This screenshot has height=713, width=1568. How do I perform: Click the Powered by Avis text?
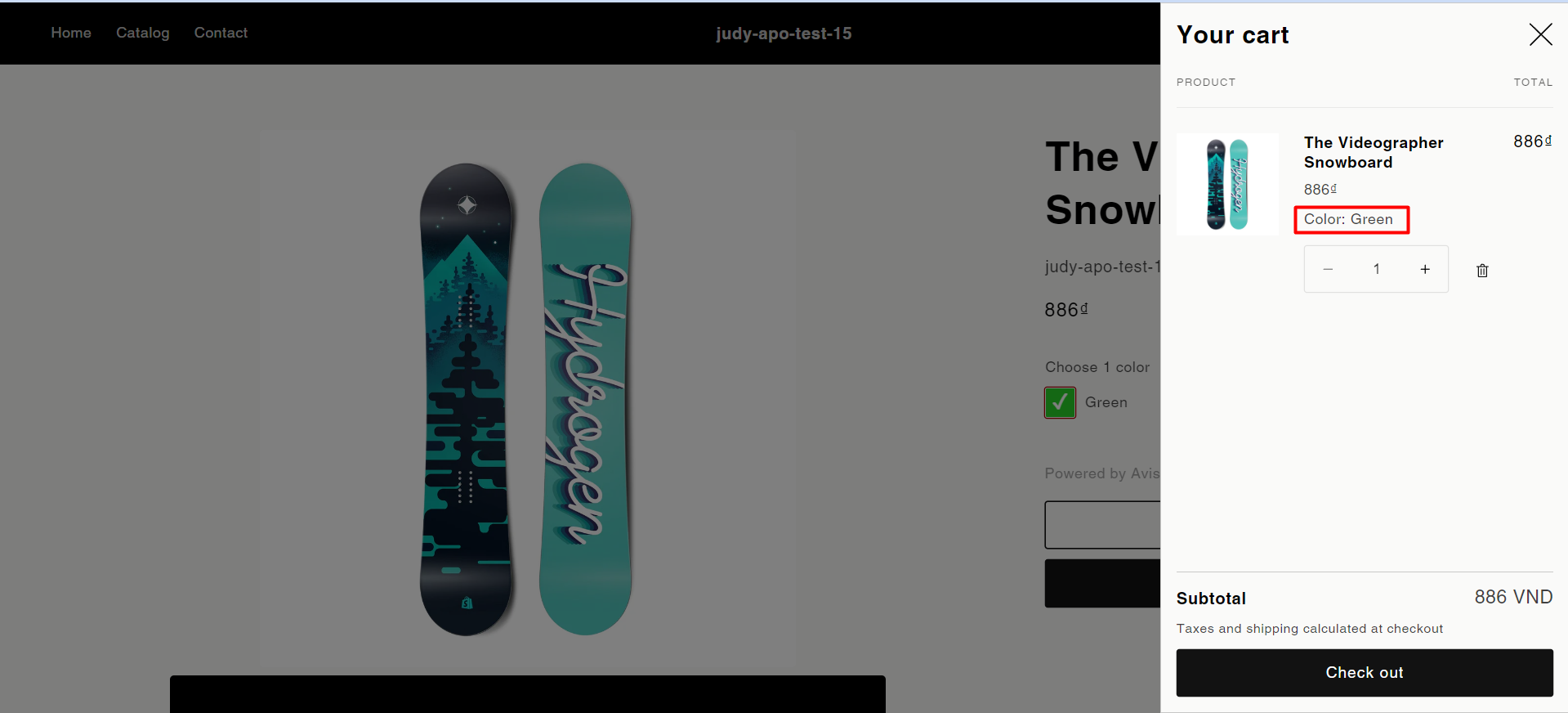[x=1102, y=473]
